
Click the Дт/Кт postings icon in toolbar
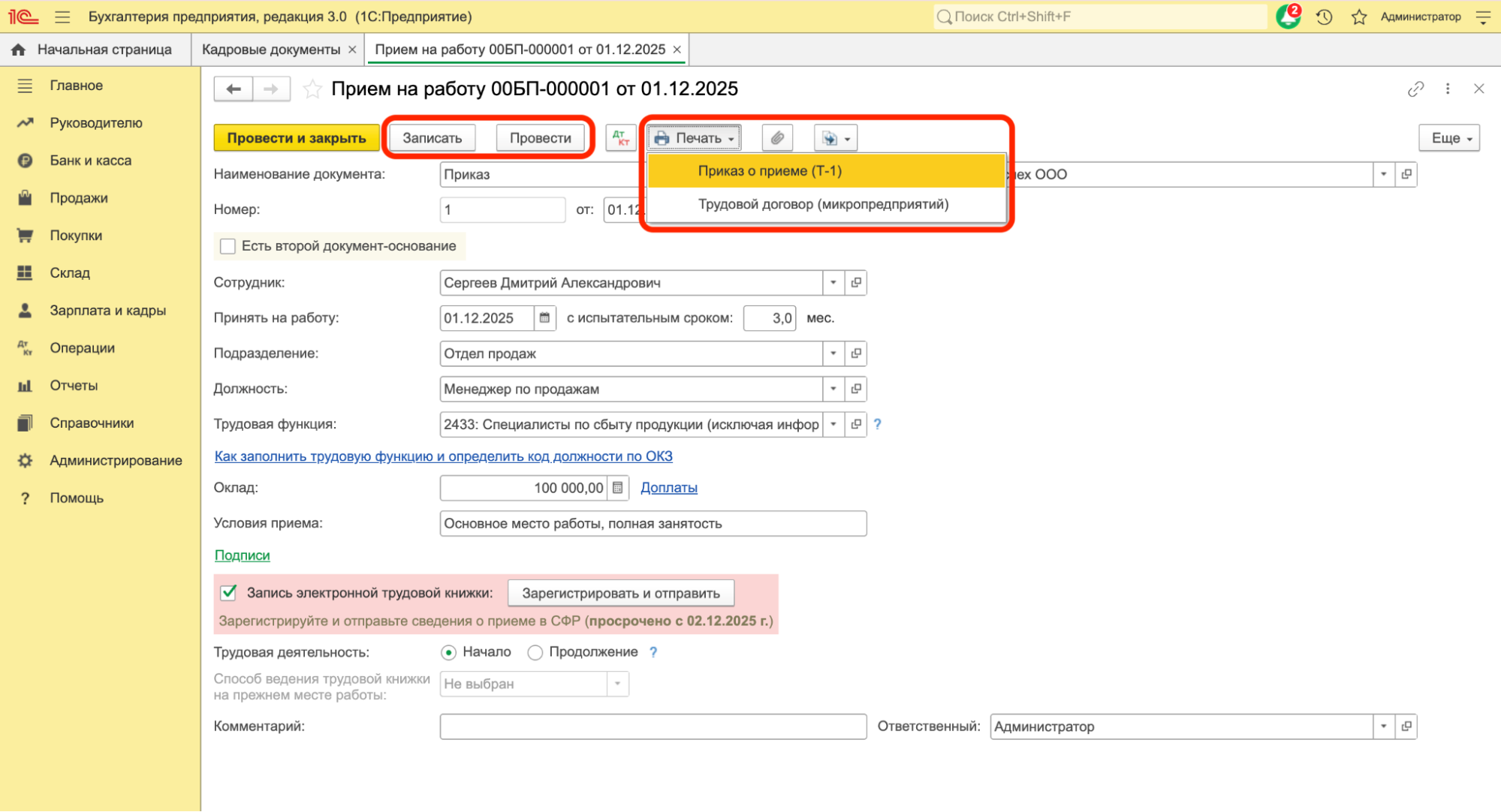point(621,138)
